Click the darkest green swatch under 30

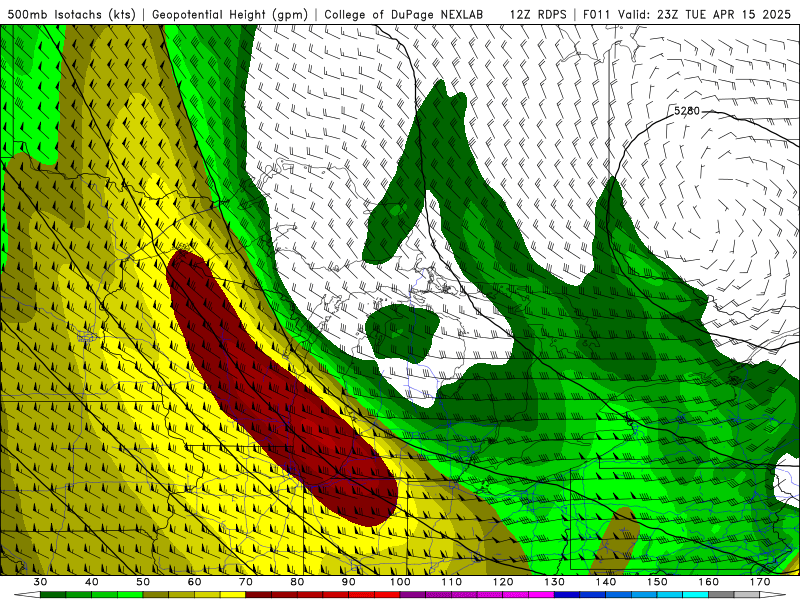53,595
